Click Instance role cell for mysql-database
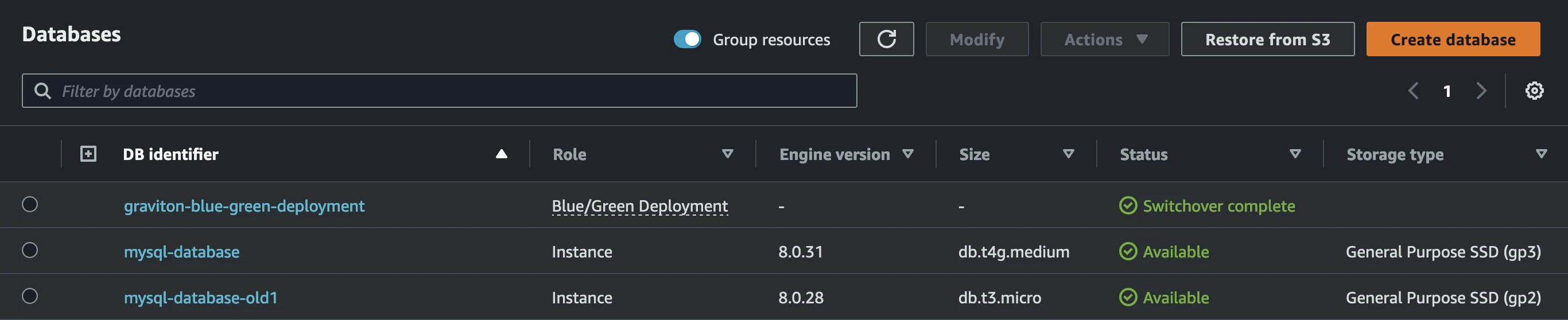Image resolution: width=1568 pixels, height=320 pixels. 582,252
